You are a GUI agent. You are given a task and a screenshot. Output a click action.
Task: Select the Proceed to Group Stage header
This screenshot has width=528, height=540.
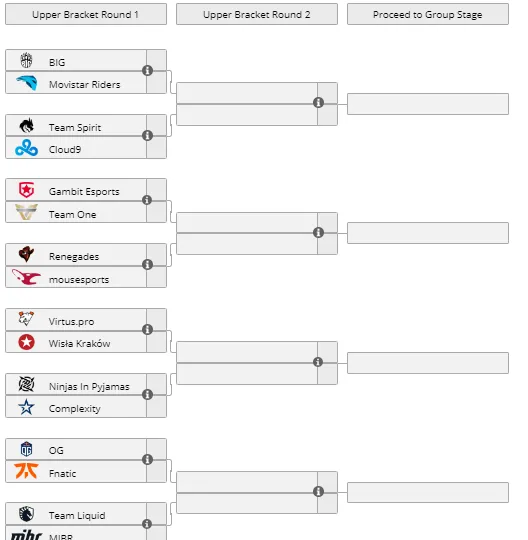pyautogui.click(x=428, y=14)
